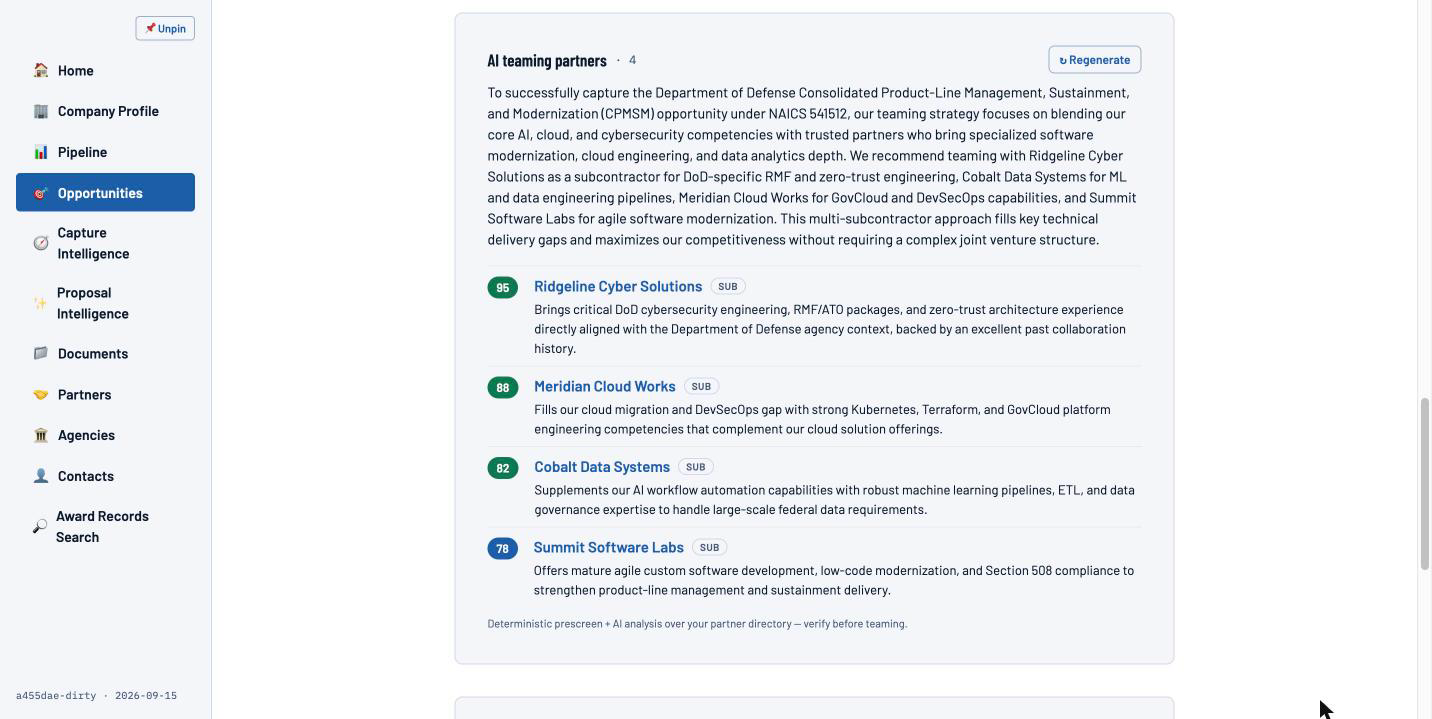This screenshot has width=1432, height=719.
Task: Click the Home house icon
Action: [x=41, y=70]
